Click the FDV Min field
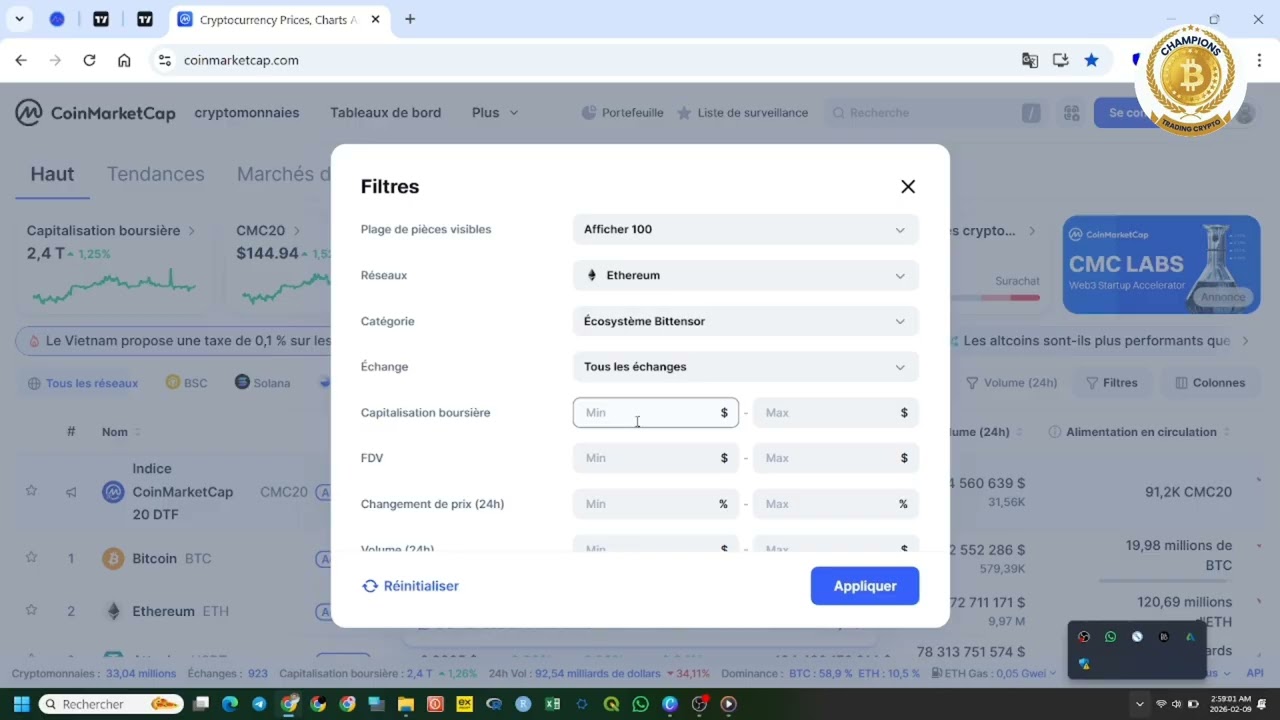This screenshot has width=1280, height=720. 655,458
